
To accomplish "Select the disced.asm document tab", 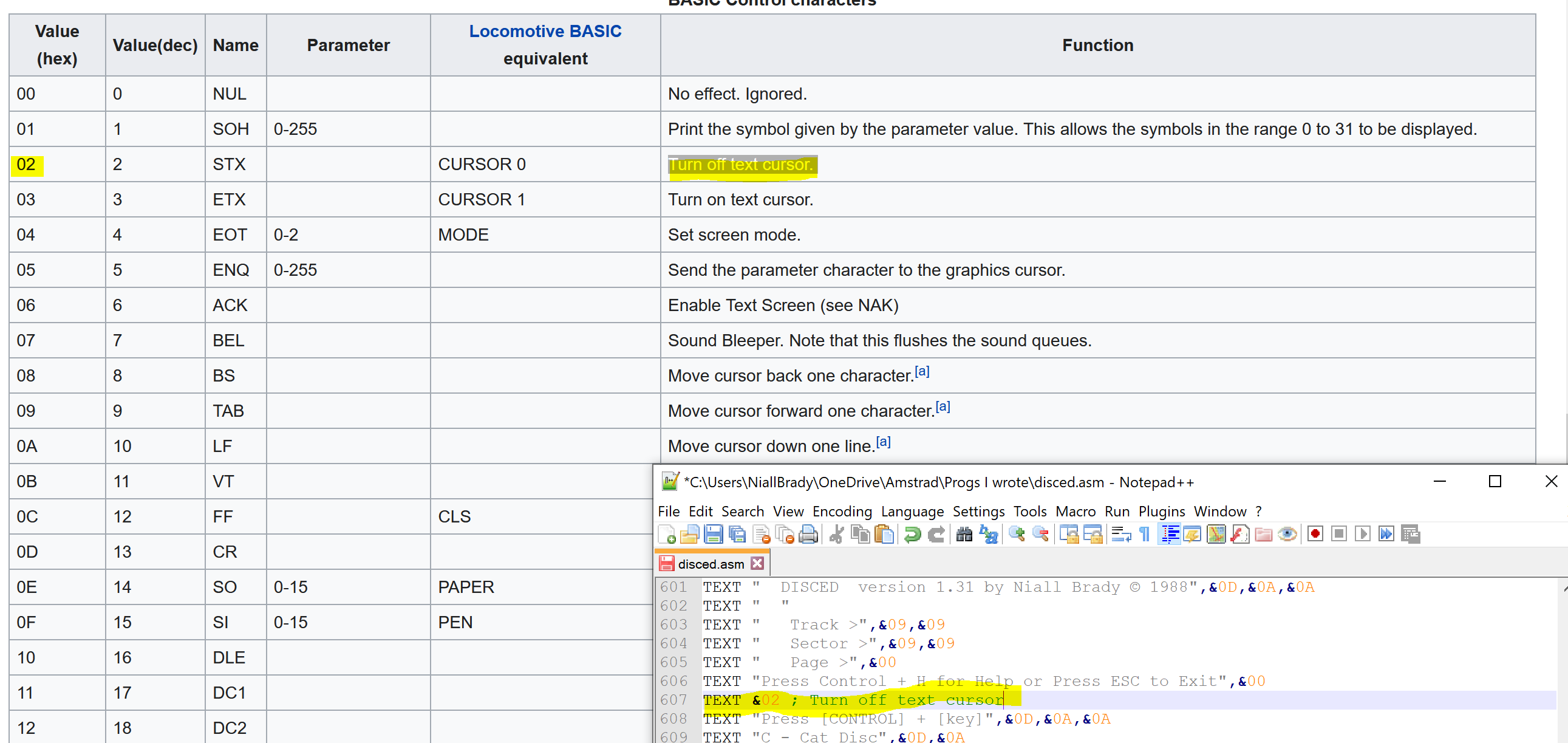I will [711, 564].
